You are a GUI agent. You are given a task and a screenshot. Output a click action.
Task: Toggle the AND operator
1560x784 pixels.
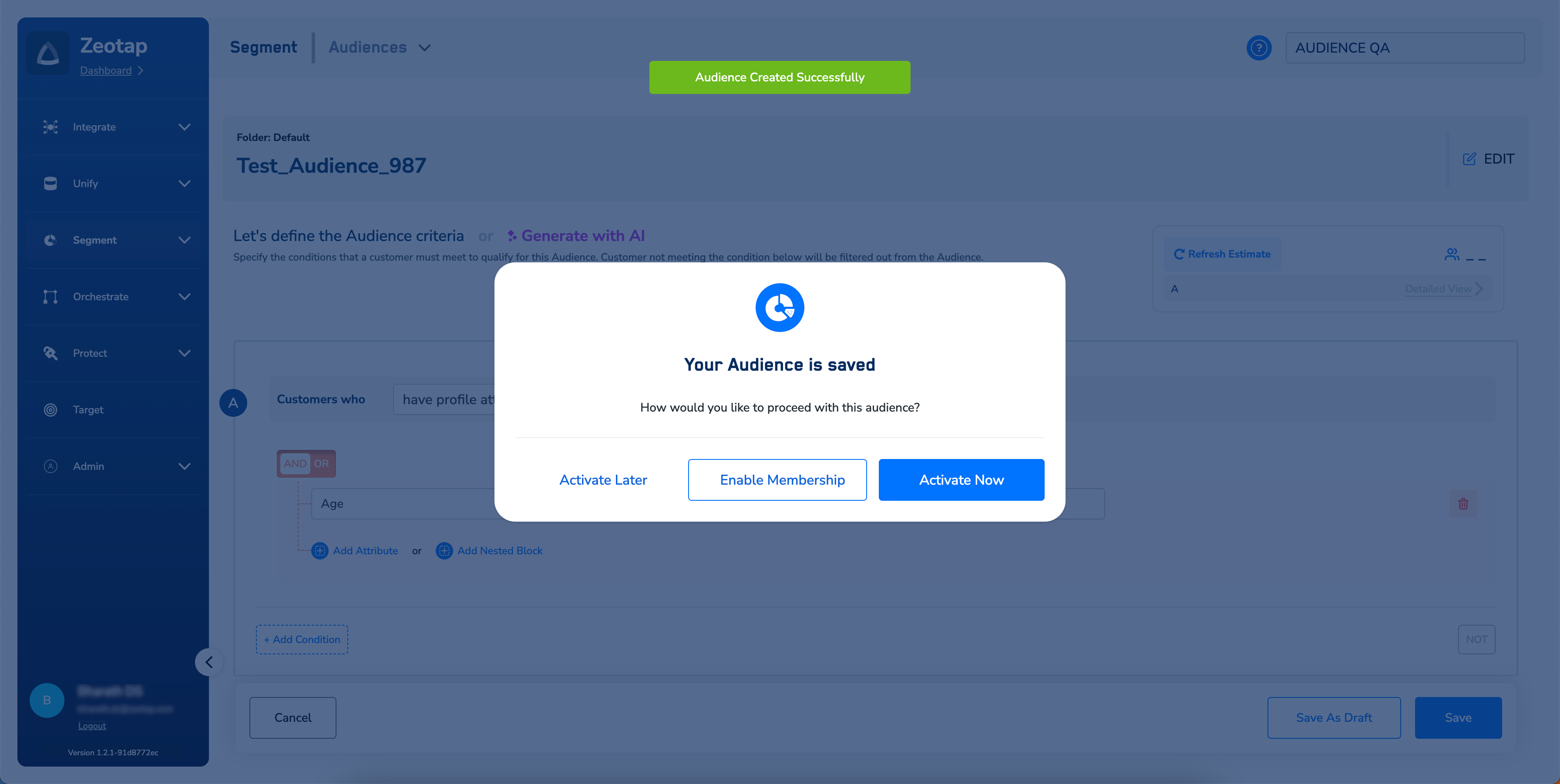pyautogui.click(x=295, y=464)
